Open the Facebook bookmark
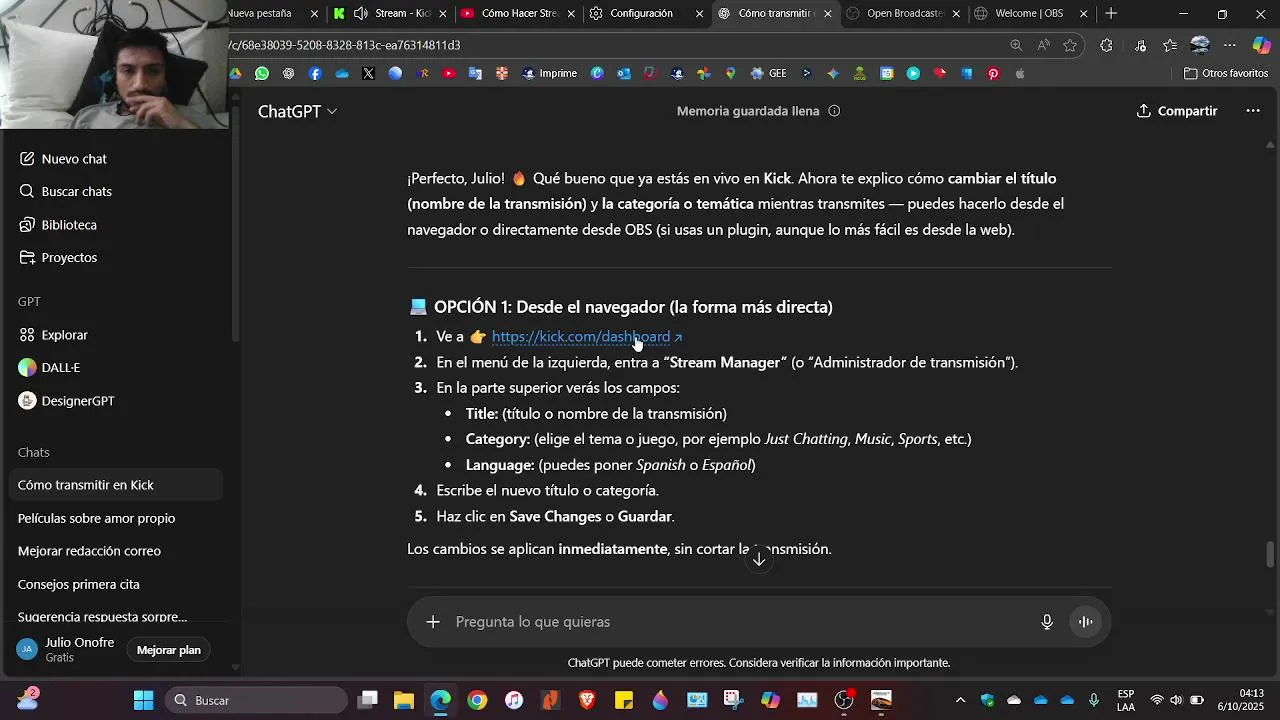Image resolution: width=1280 pixels, height=720 pixels. click(x=315, y=73)
